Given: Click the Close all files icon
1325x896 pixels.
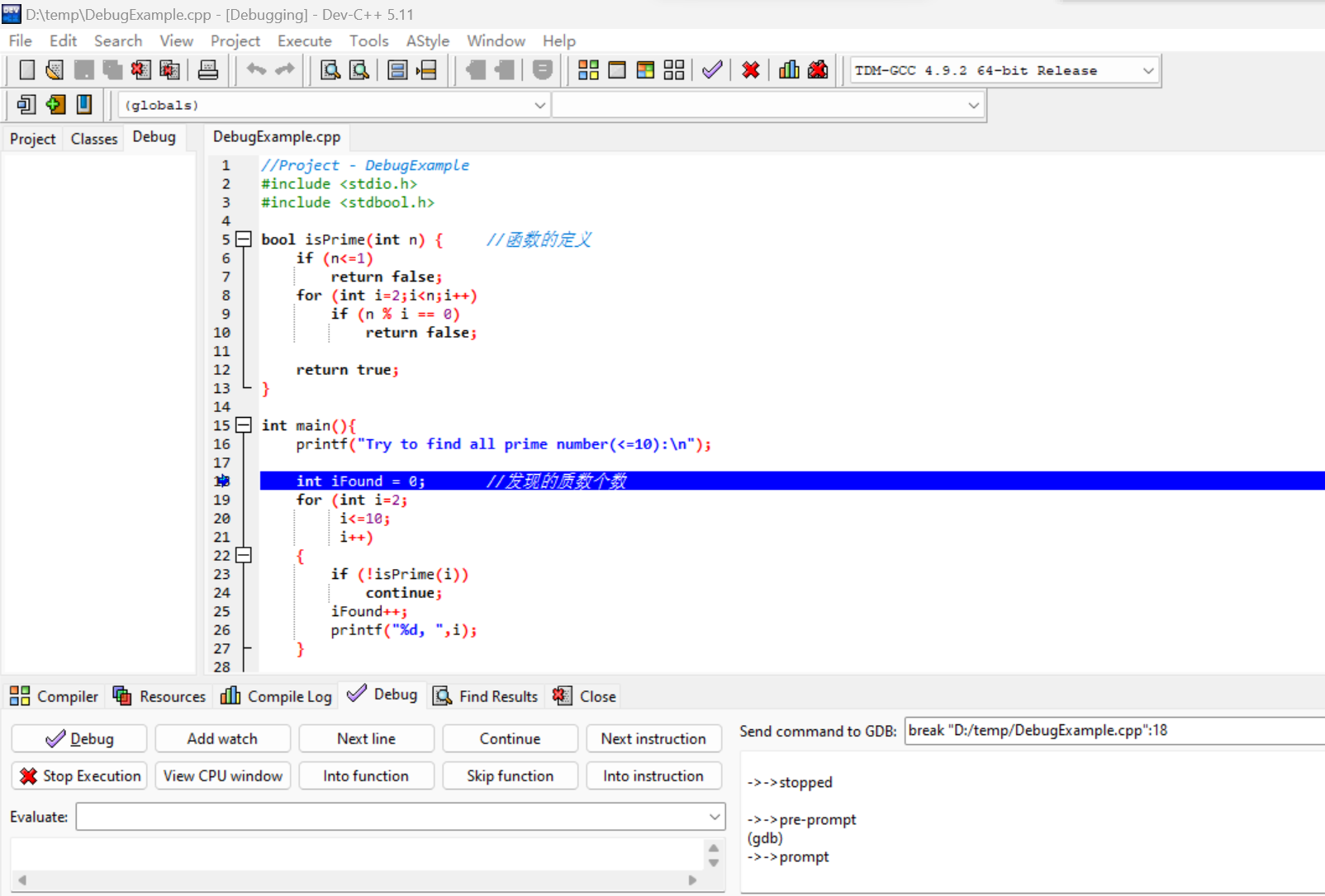Looking at the screenshot, I should point(169,70).
